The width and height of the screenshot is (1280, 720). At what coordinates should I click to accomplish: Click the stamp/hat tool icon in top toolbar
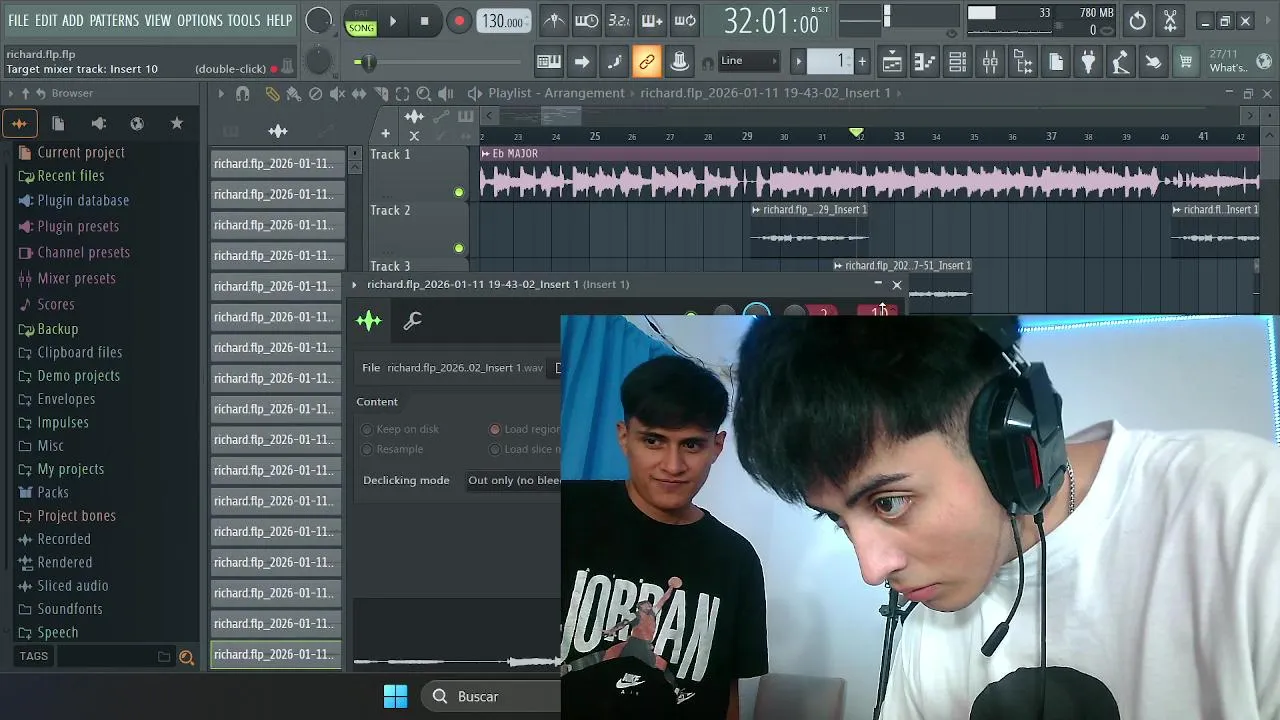(679, 62)
